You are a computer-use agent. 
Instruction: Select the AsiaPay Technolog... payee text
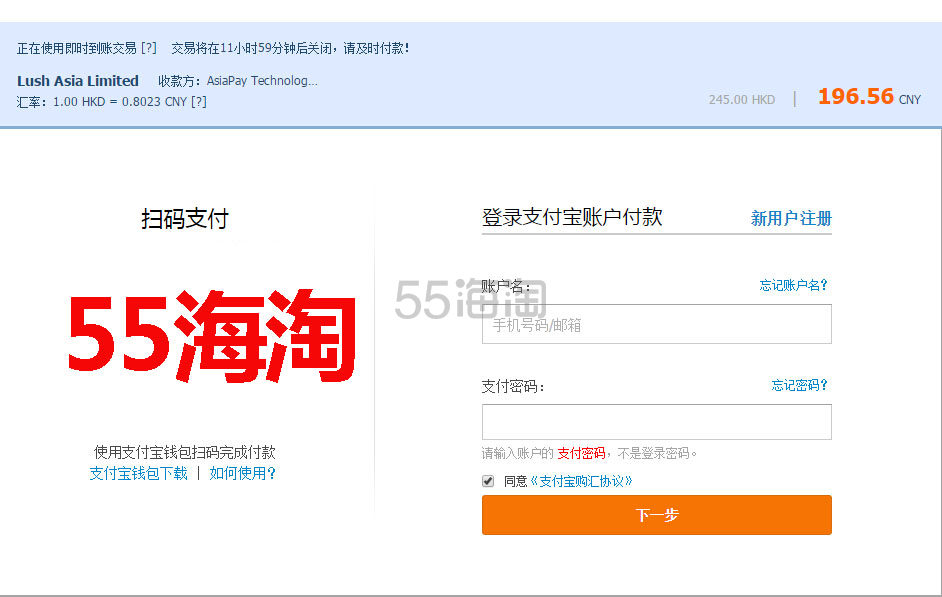click(262, 80)
